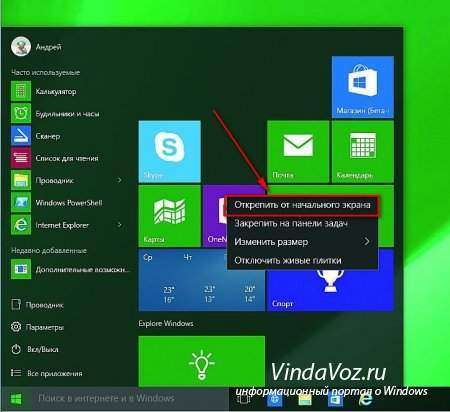
Task: Focus the Windows search box
Action: [x=130, y=399]
